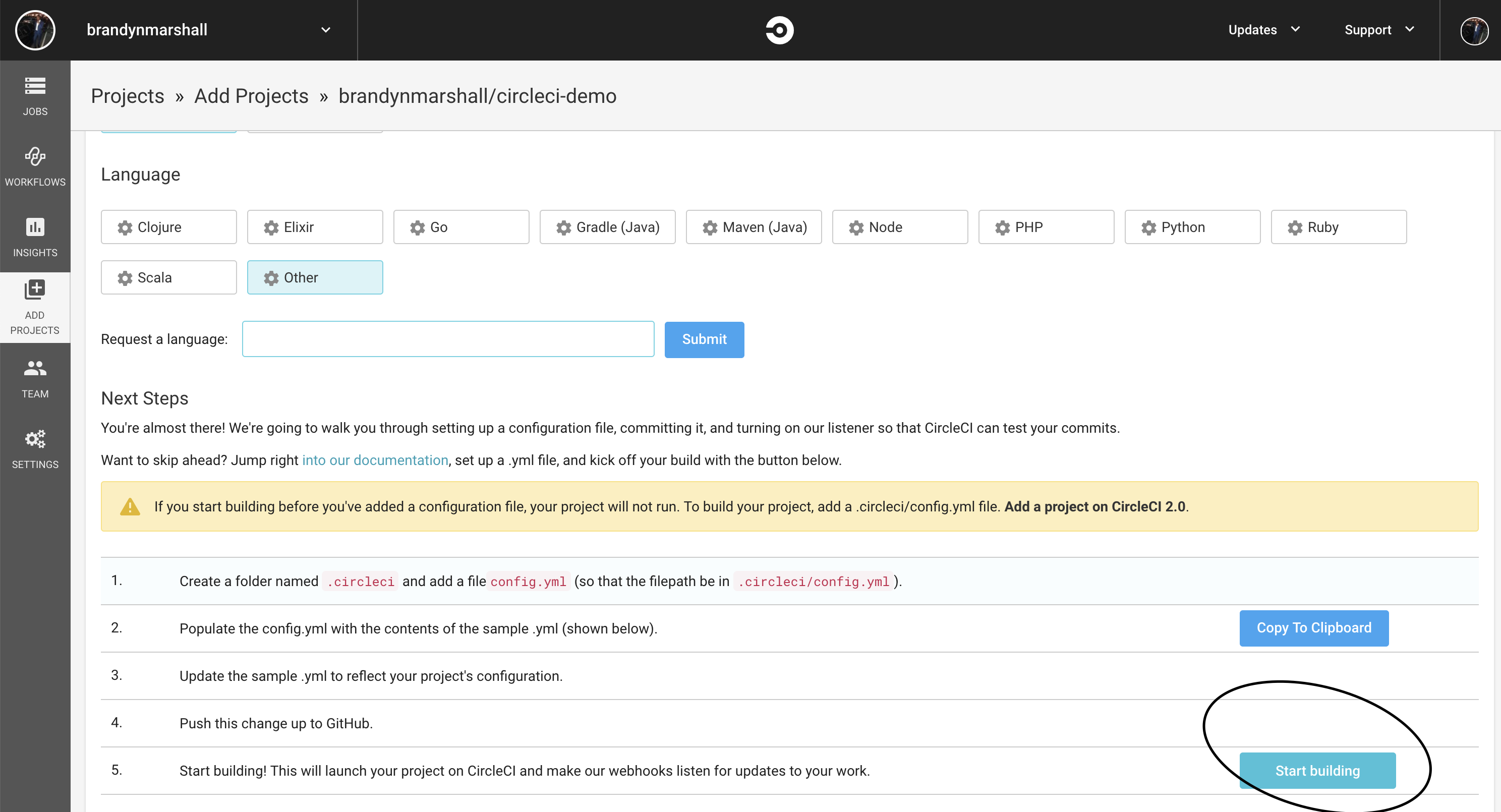
Task: Choose Gradle (Java) language option
Action: tap(607, 227)
